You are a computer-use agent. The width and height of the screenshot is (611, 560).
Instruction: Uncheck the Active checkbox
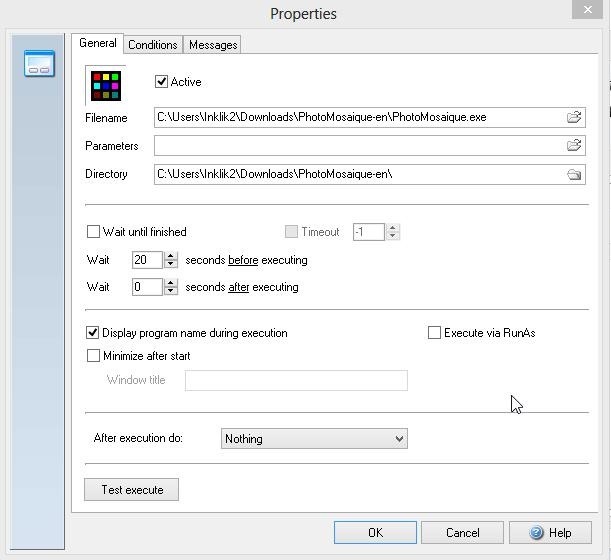(162, 81)
